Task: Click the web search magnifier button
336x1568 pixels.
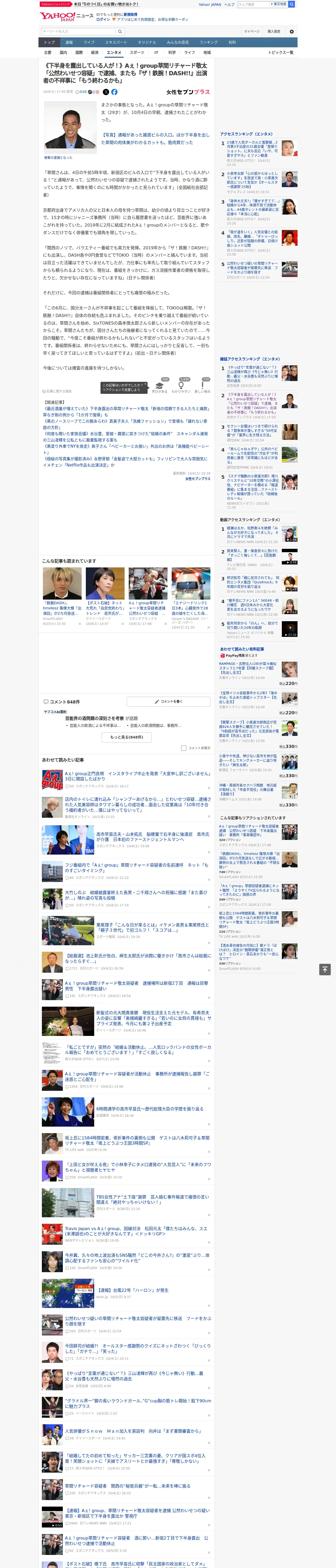Action: [x=292, y=4]
